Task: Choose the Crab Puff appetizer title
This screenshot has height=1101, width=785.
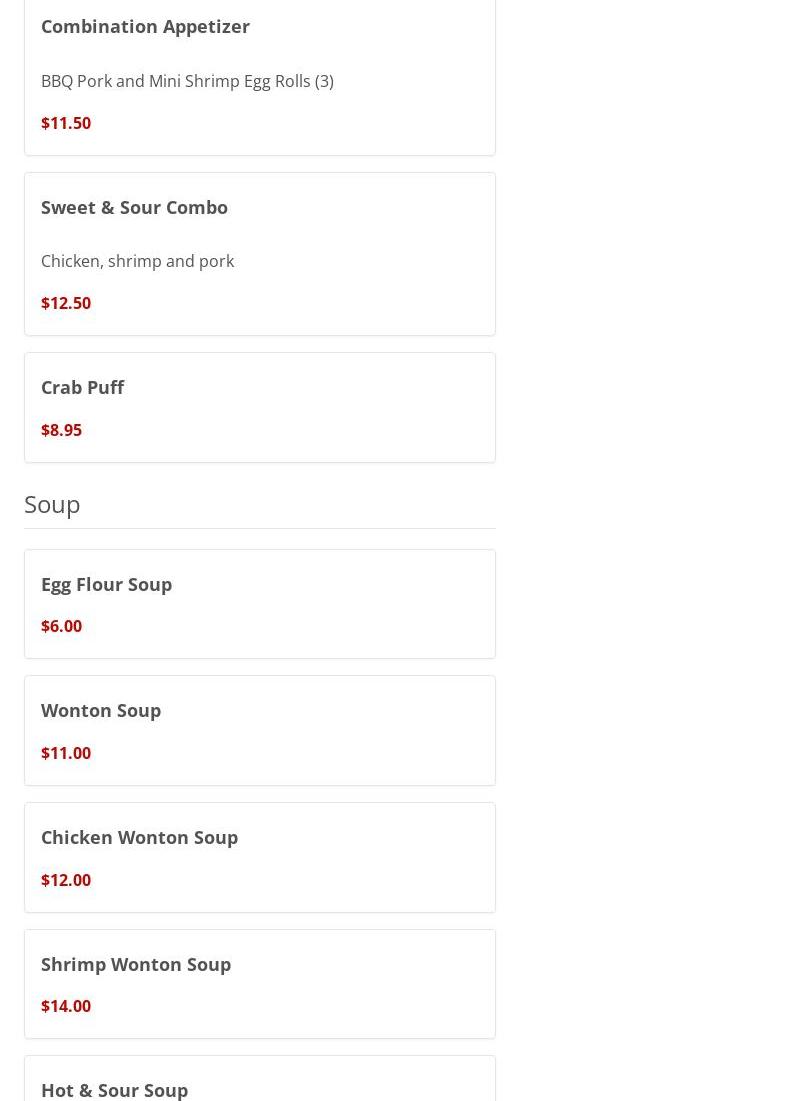Action: point(82,387)
